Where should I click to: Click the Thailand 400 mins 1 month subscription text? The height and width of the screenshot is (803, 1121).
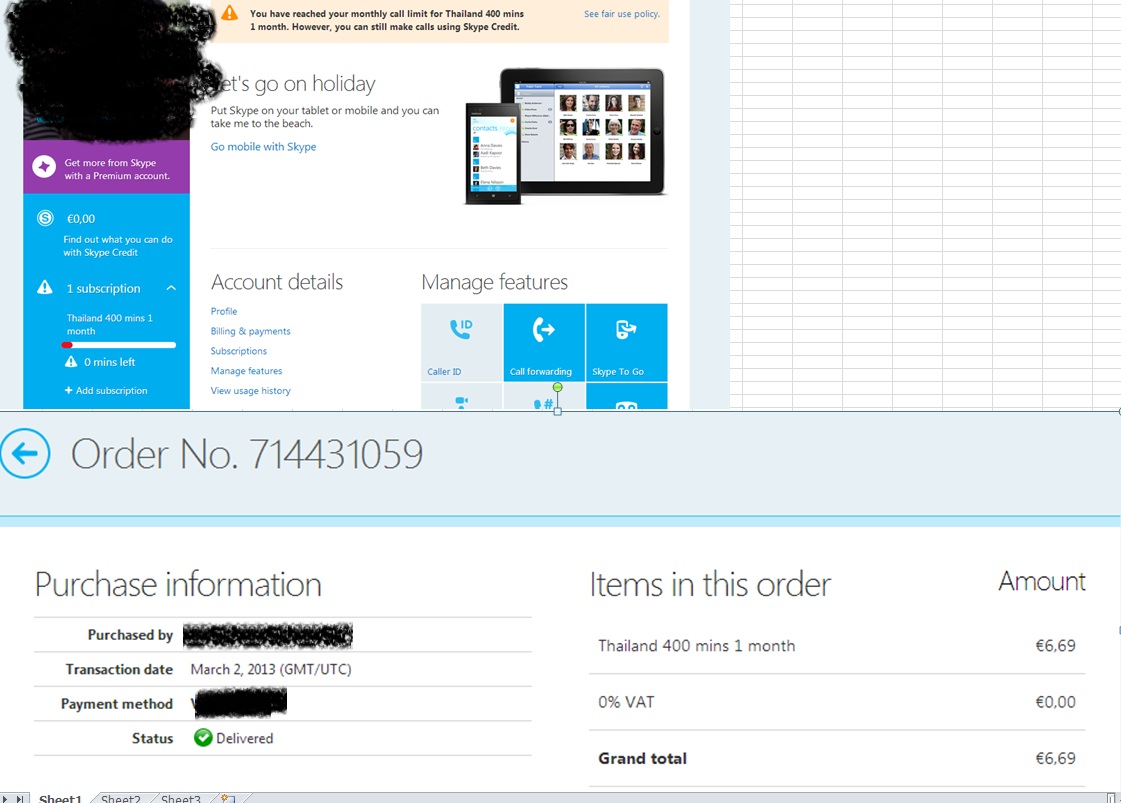(x=109, y=325)
